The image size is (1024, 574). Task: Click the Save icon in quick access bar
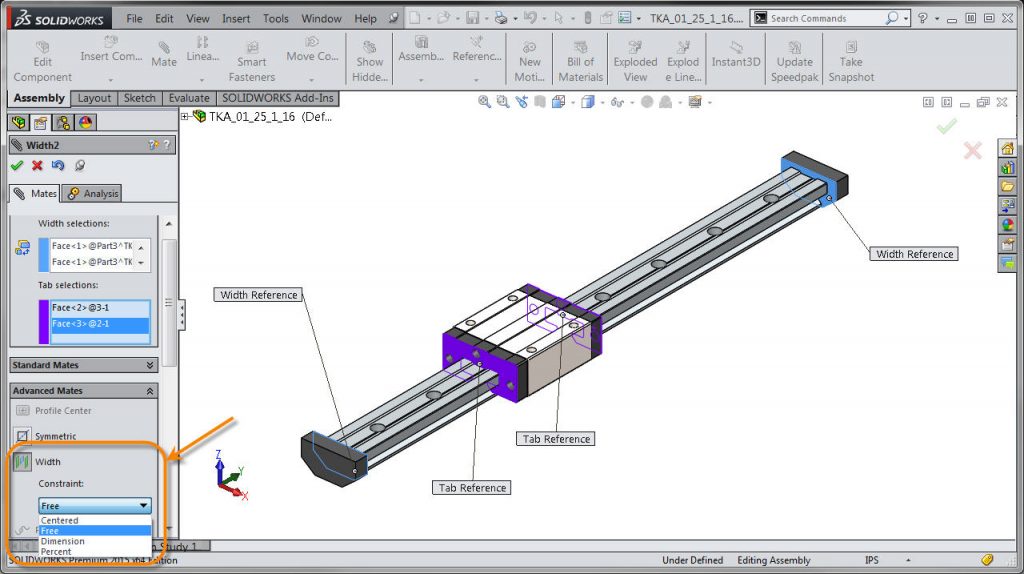473,18
